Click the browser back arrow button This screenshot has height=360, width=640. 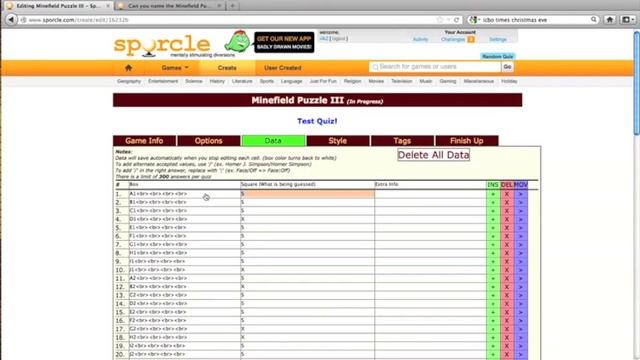click(11, 20)
